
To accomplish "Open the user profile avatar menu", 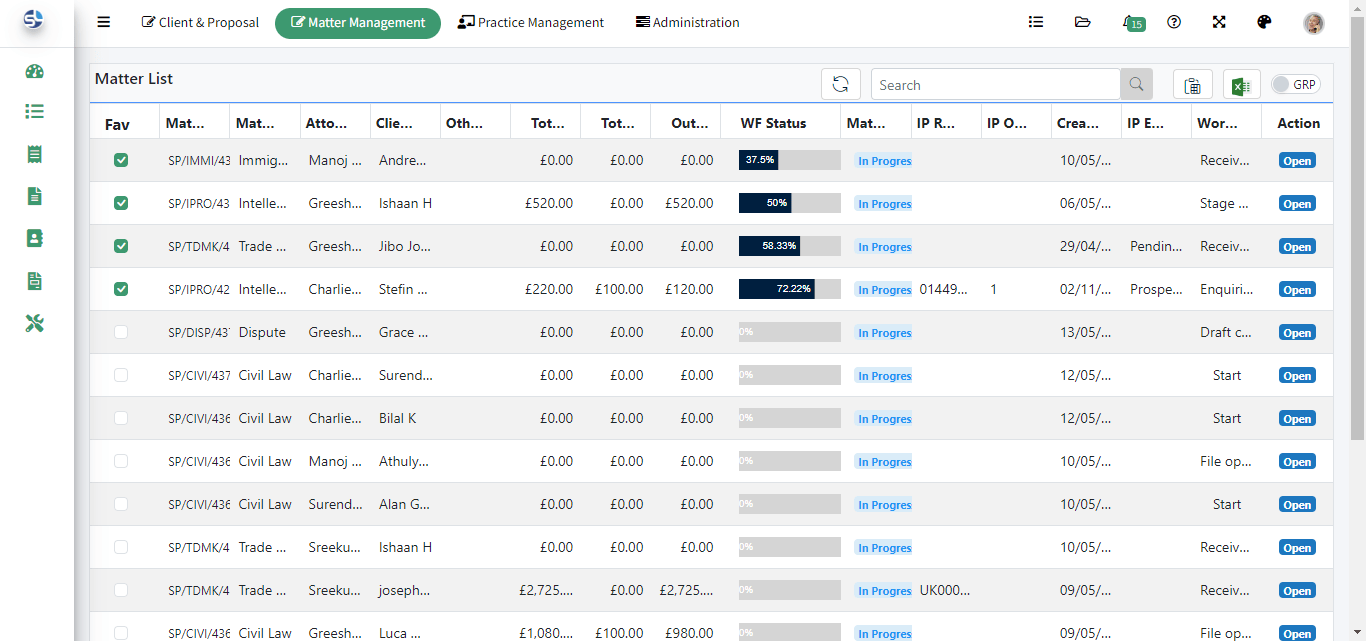I will pyautogui.click(x=1314, y=23).
